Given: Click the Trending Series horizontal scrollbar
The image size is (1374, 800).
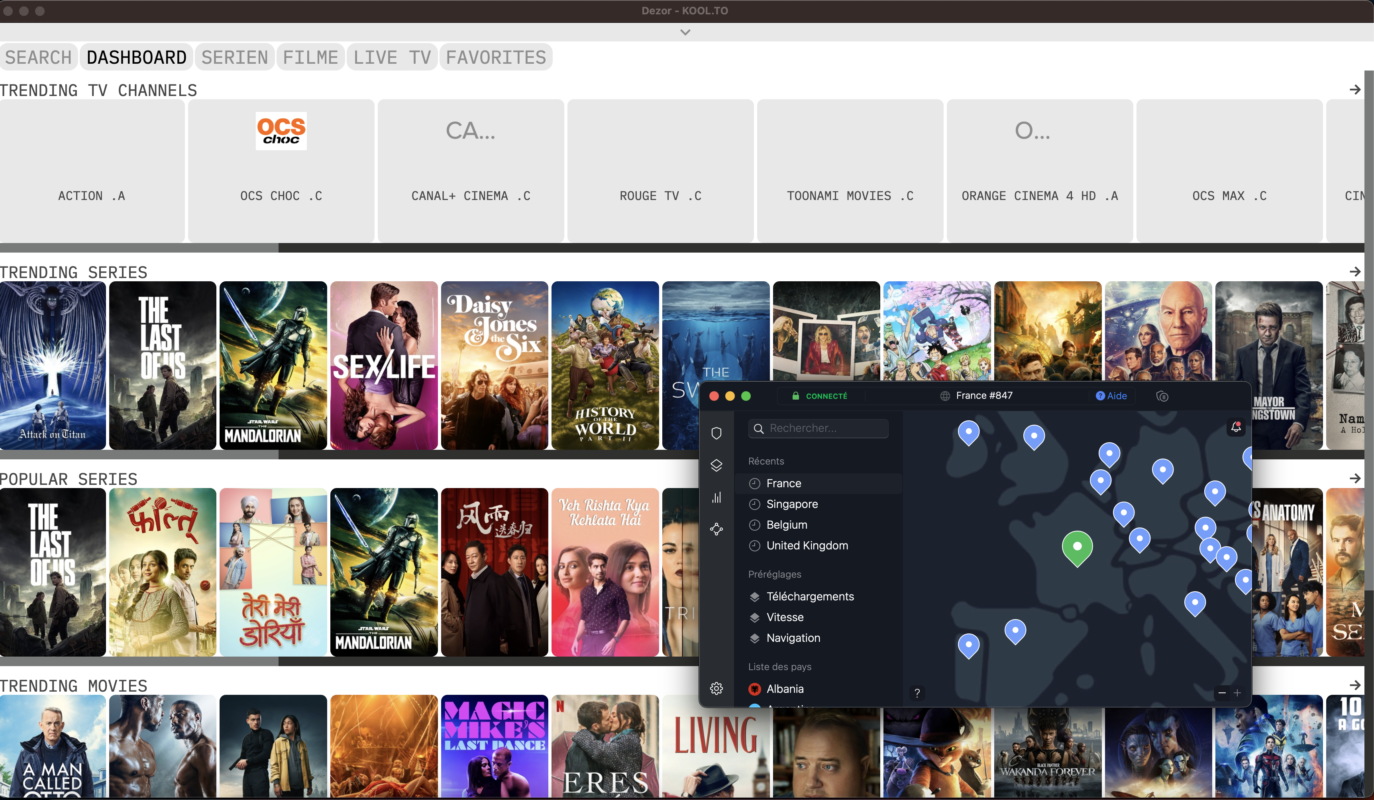Looking at the screenshot, I should (139, 454).
